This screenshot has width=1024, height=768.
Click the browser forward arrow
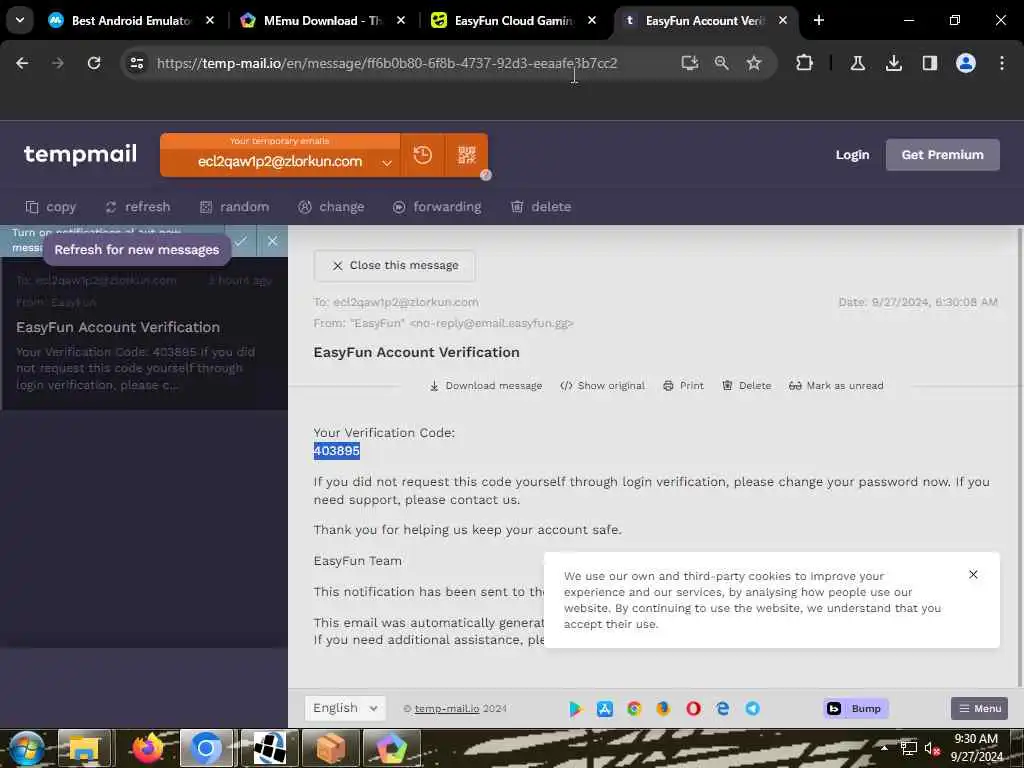tap(58, 63)
